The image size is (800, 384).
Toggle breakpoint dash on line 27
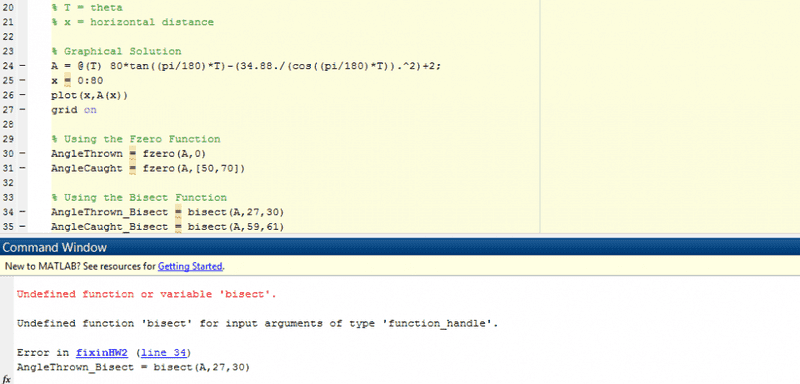(22, 110)
